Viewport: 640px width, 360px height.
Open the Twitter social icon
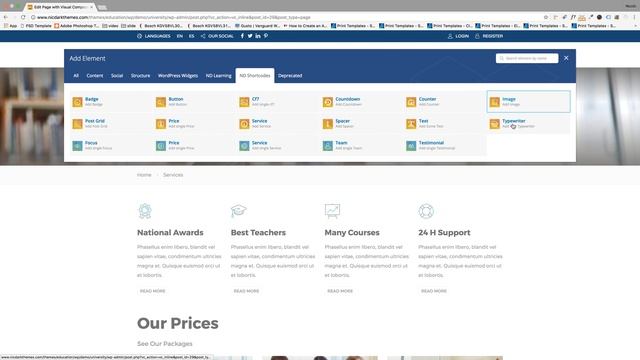point(250,36)
